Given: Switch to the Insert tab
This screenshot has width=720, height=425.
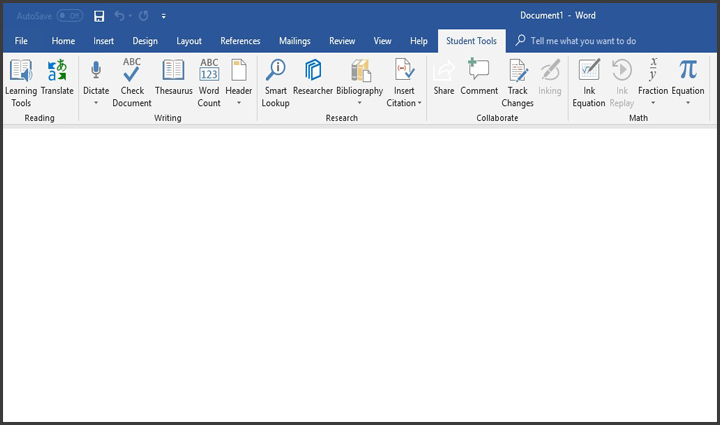Looking at the screenshot, I should (x=103, y=41).
